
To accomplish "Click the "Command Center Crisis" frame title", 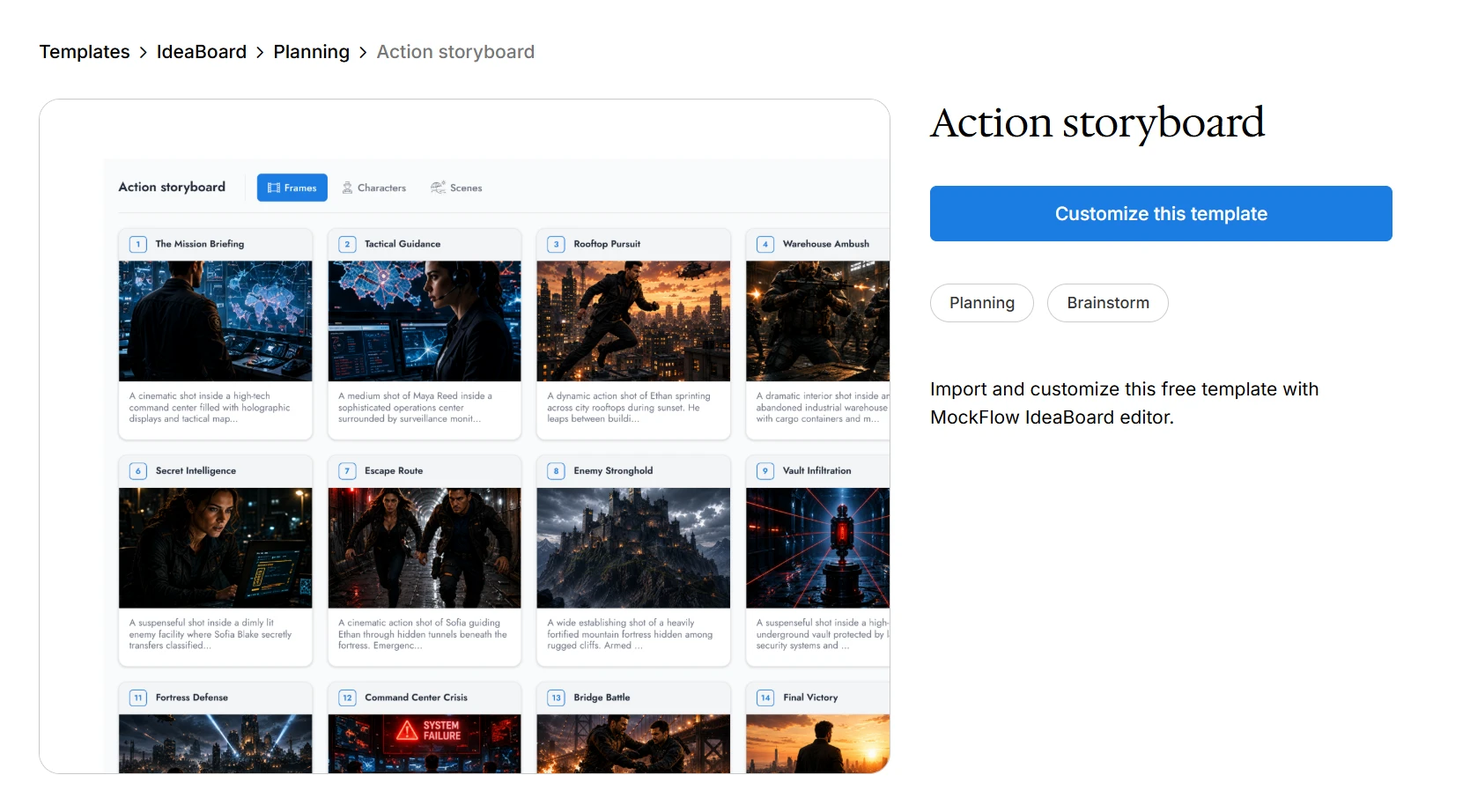I will (417, 698).
